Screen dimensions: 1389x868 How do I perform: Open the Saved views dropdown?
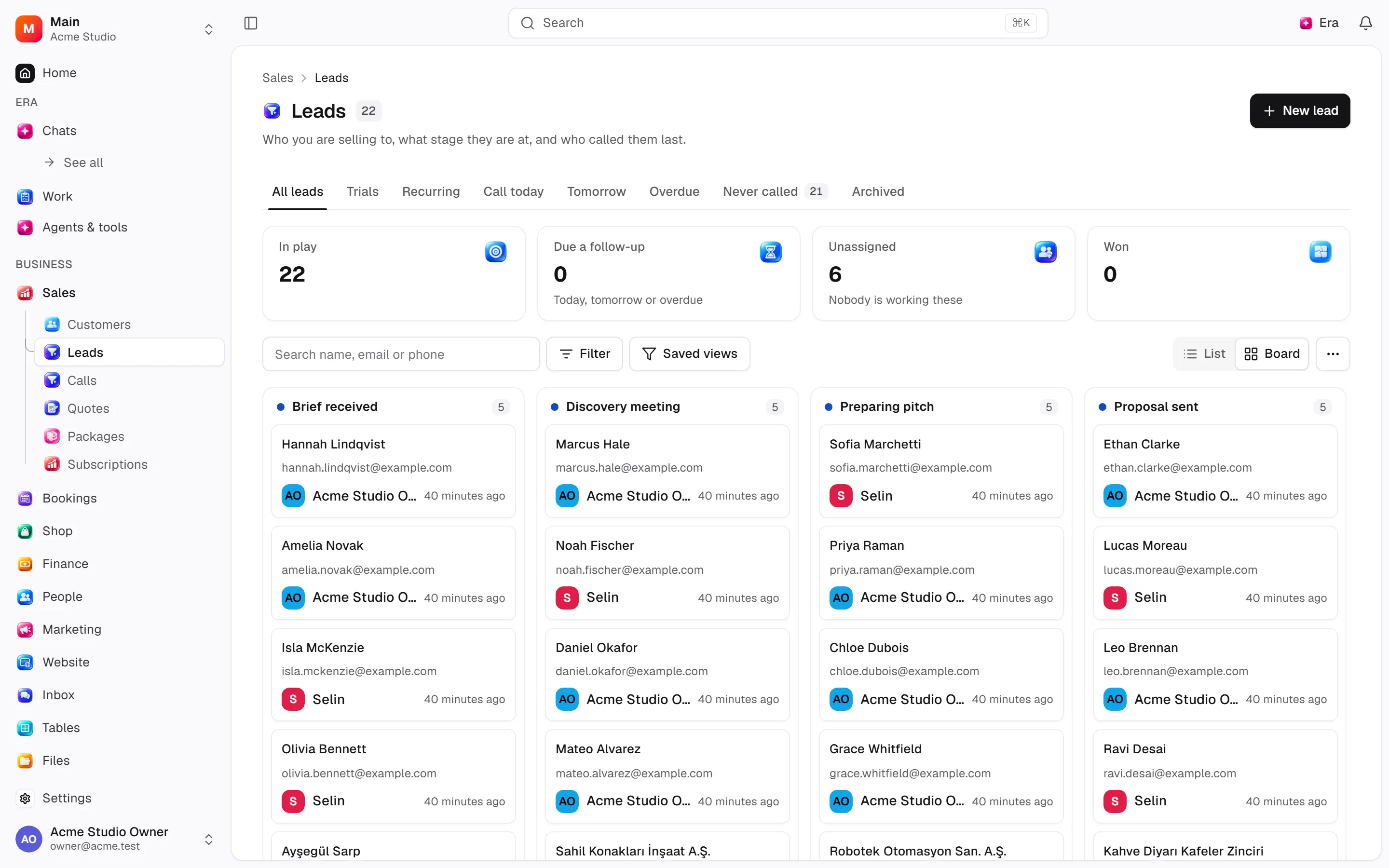coord(689,353)
